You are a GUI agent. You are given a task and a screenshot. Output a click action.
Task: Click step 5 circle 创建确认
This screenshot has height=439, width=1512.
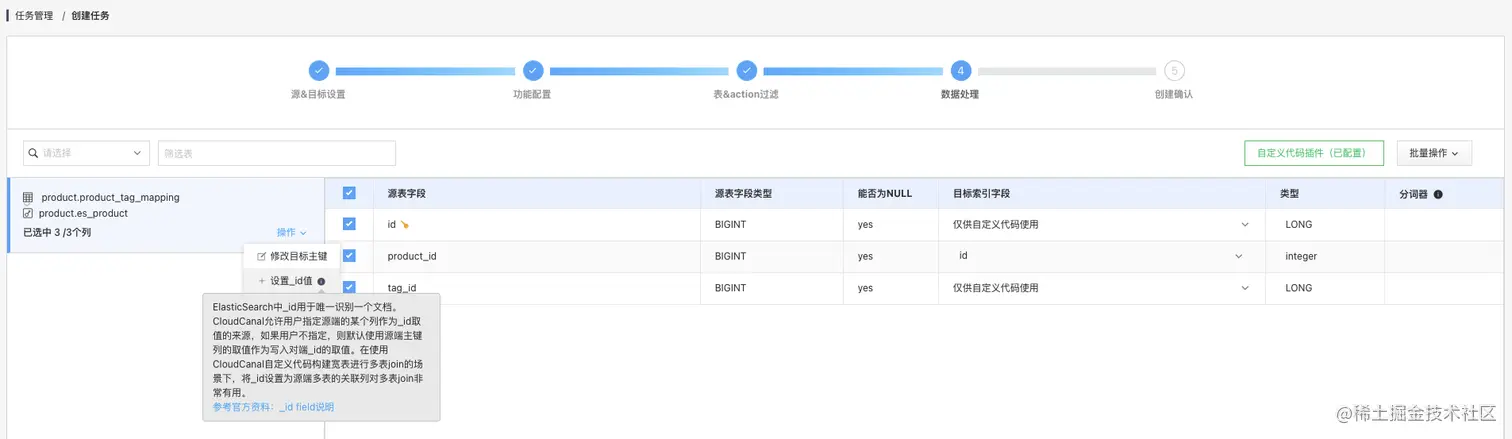point(1174,71)
